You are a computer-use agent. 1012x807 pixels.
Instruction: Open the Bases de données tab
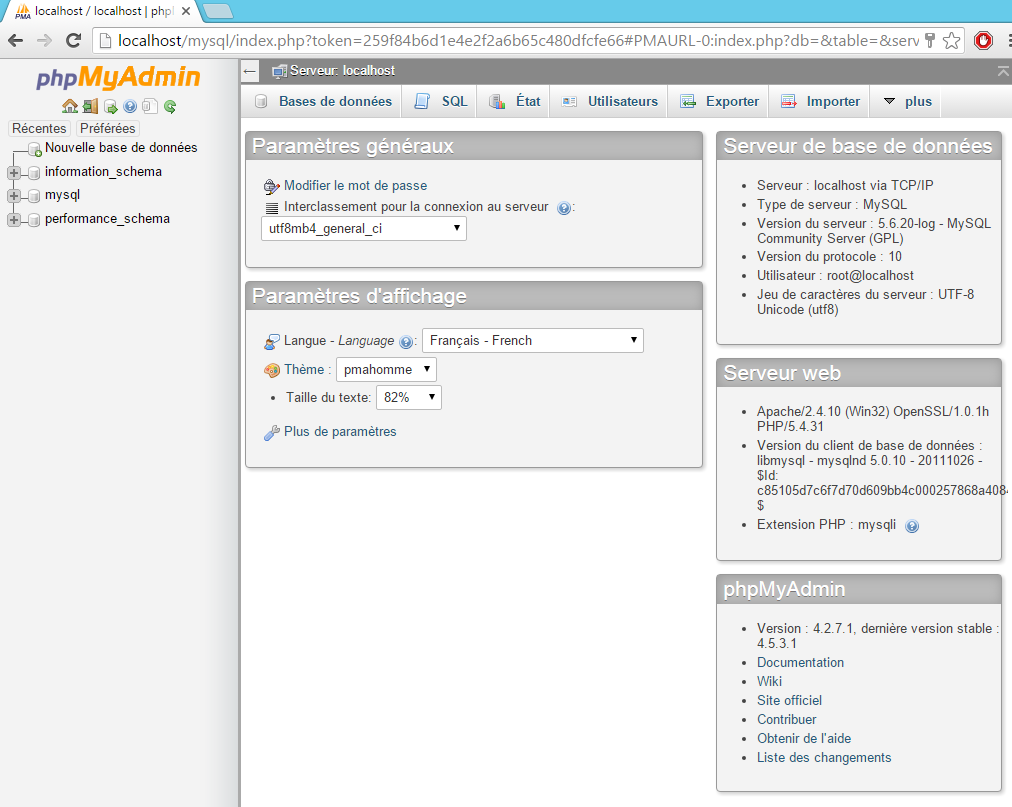pos(322,101)
